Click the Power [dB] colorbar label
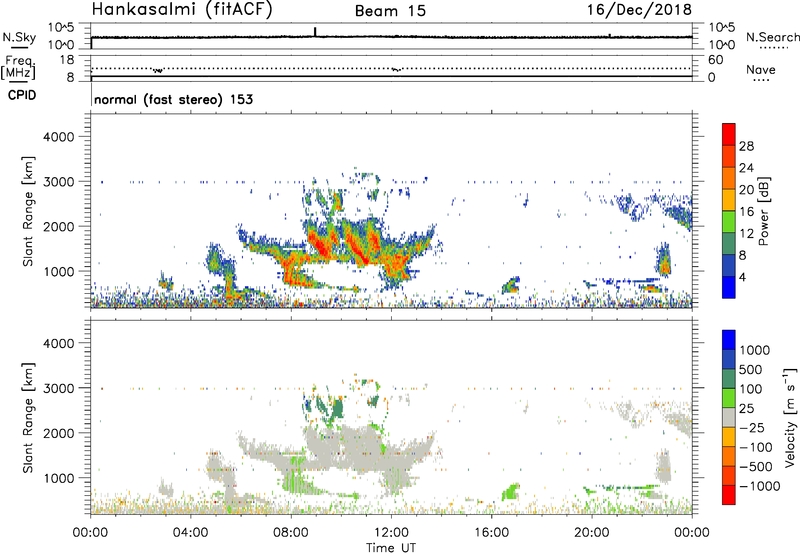The width and height of the screenshot is (800, 554). point(763,211)
